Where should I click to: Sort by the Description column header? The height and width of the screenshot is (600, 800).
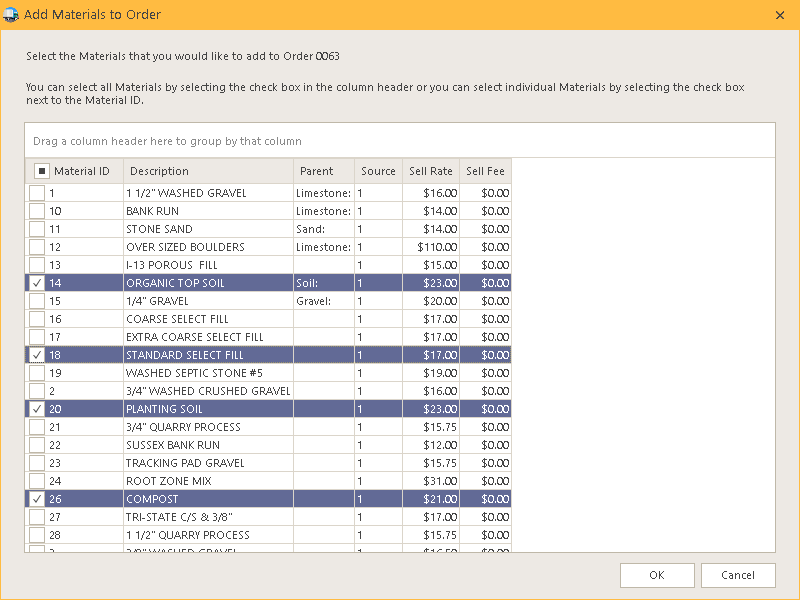click(x=159, y=171)
